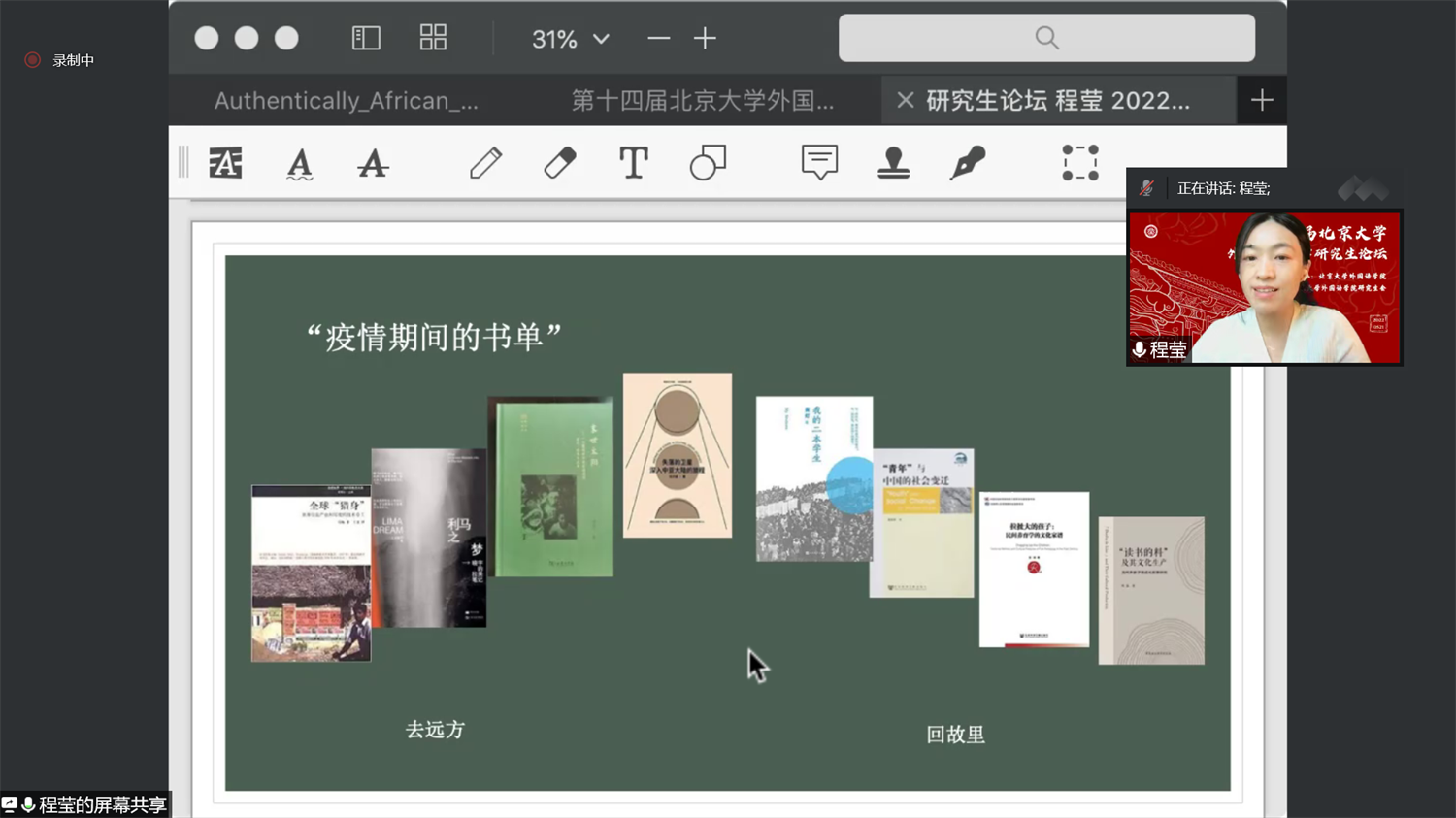Select the strikethrough text tool
This screenshot has height=818, width=1456.
click(373, 163)
